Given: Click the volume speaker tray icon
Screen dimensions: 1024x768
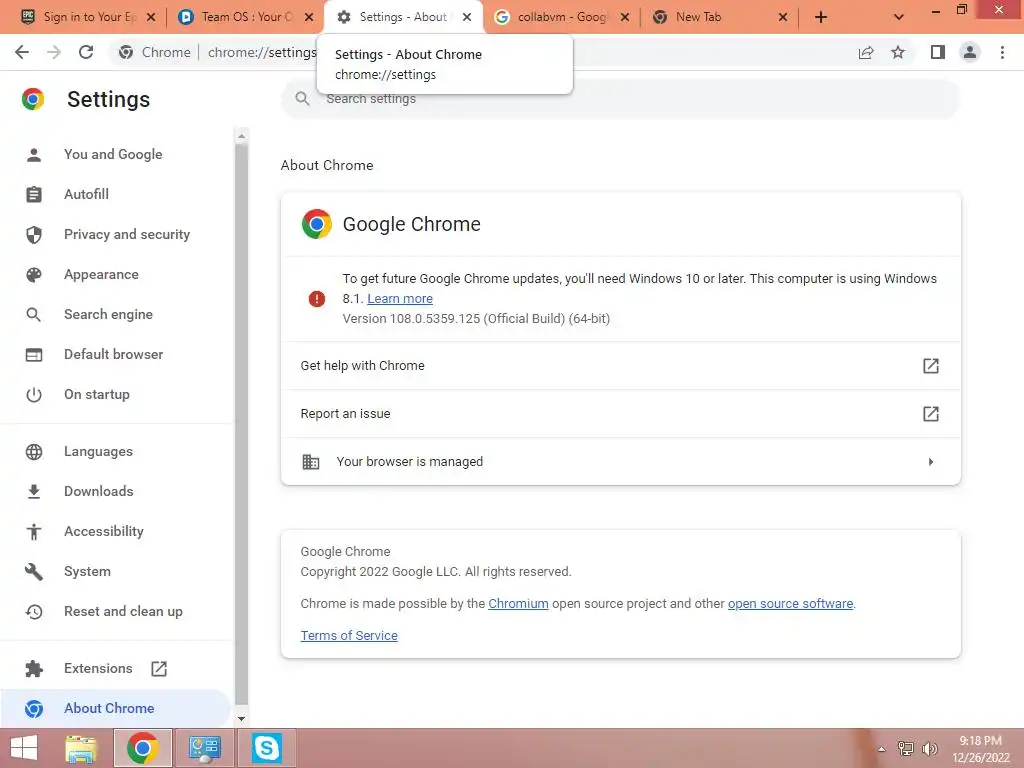Looking at the screenshot, I should pyautogui.click(x=929, y=749).
